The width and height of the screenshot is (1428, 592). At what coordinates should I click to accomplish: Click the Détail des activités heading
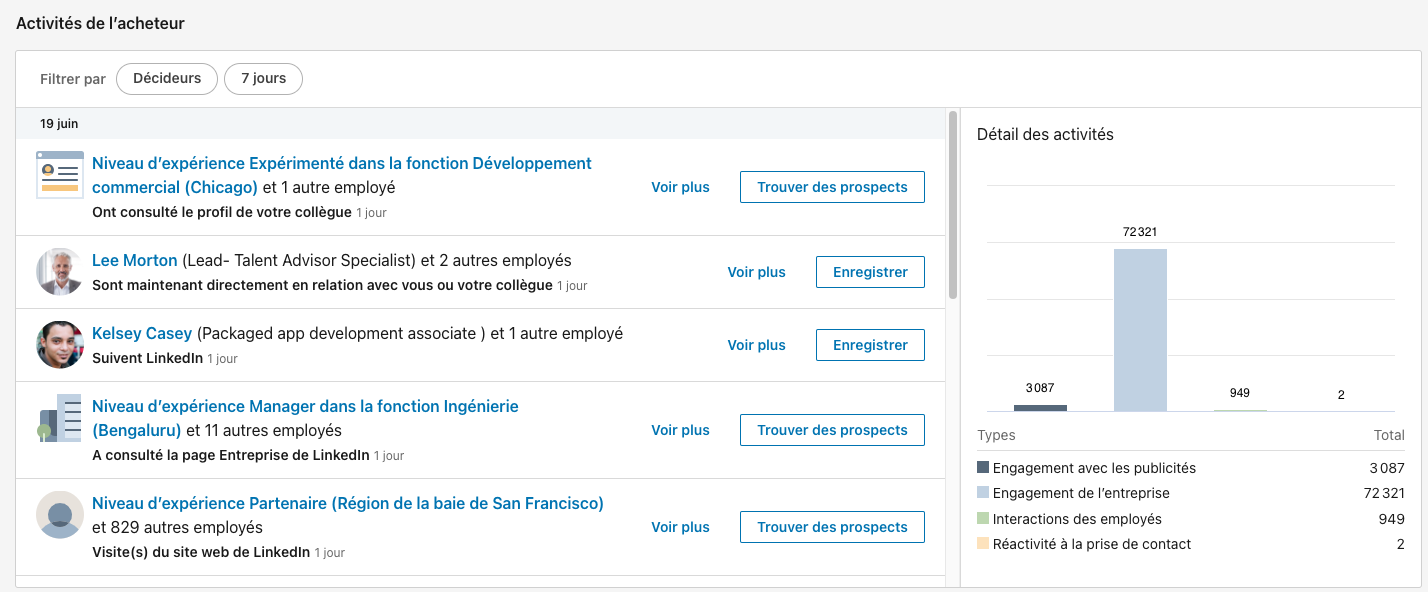tap(1045, 134)
